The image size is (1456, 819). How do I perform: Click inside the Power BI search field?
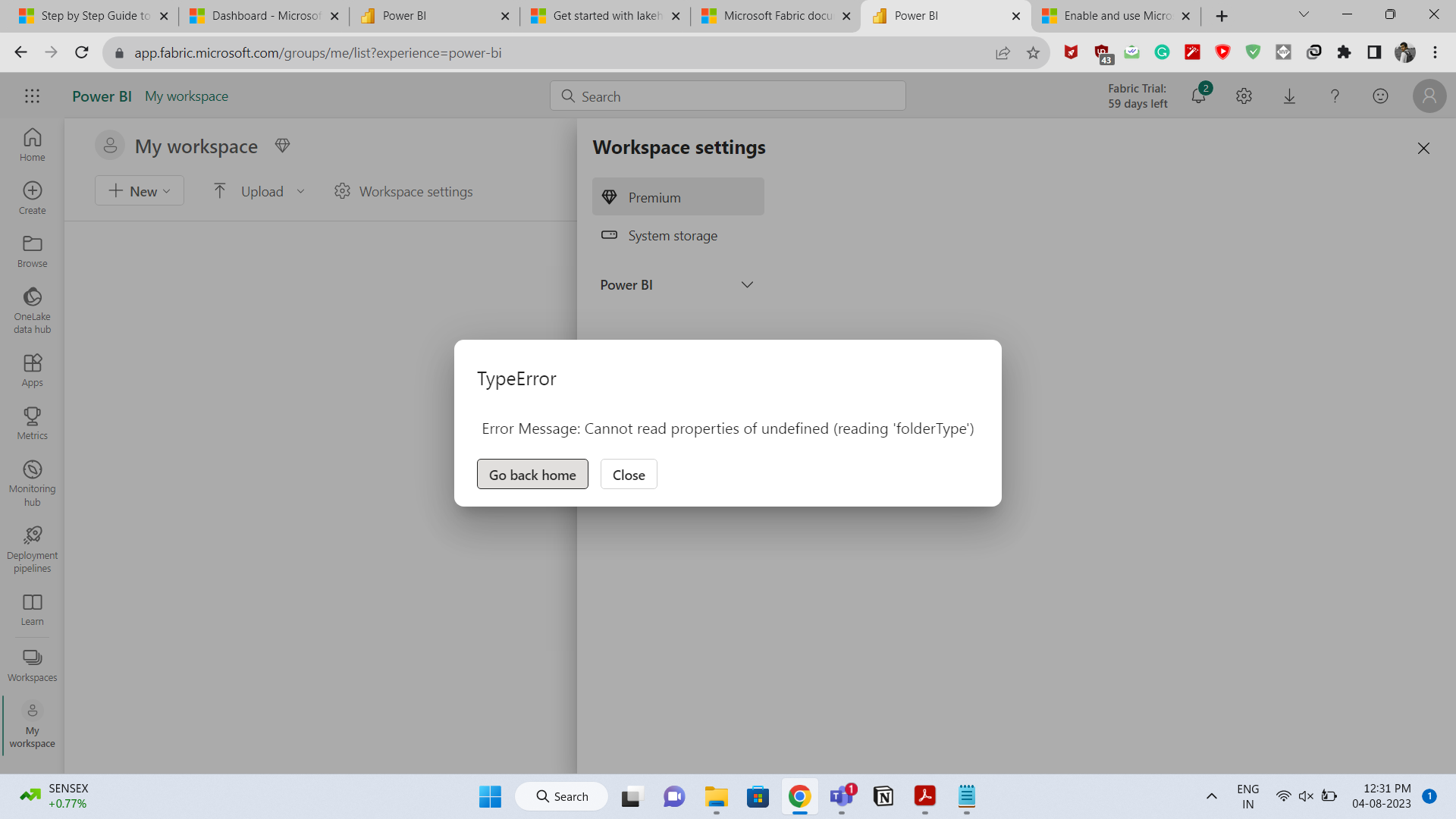[x=726, y=96]
